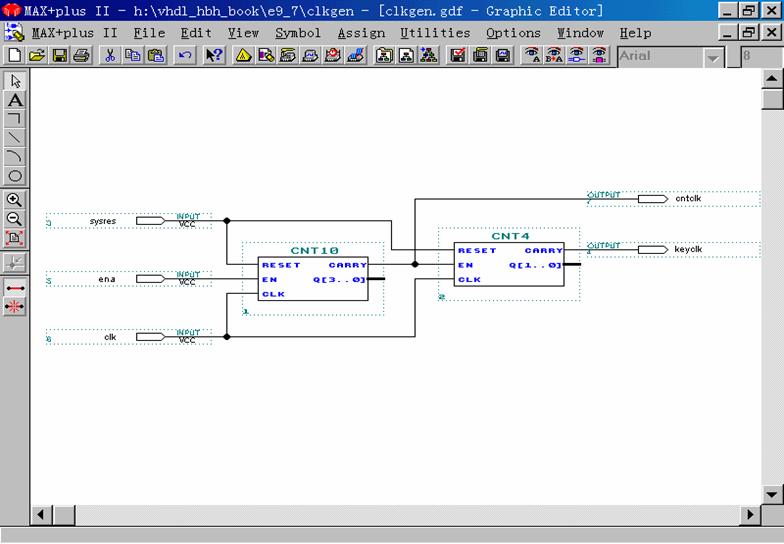Open the Simulator toolbar icon
The width and height of the screenshot is (784, 544).
click(x=310, y=55)
